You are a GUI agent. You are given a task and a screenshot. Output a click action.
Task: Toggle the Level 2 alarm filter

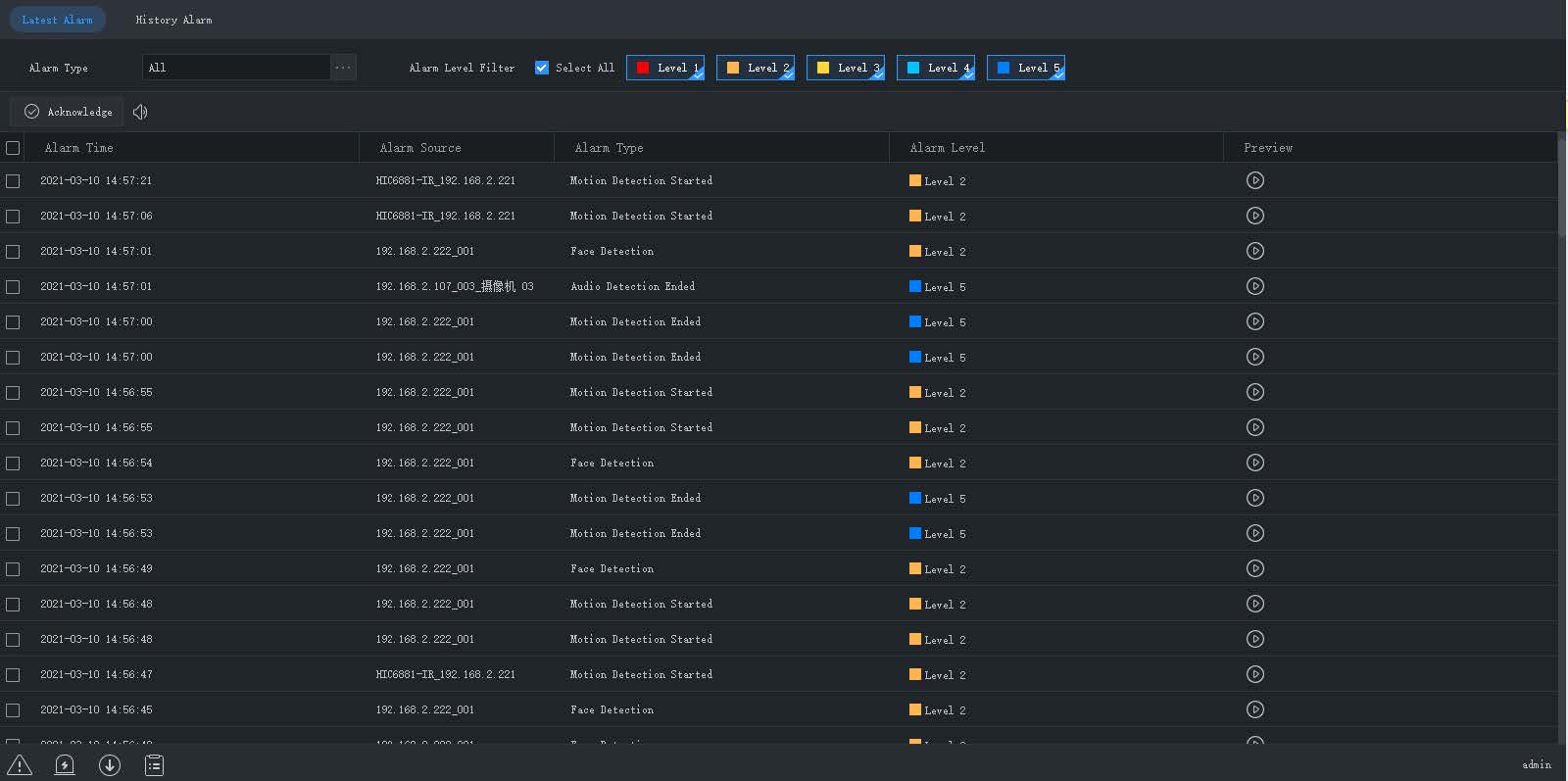click(x=756, y=68)
